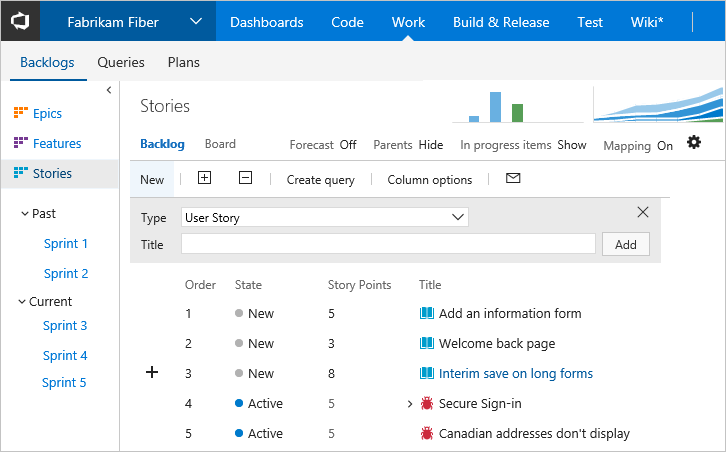This screenshot has width=726, height=452.
Task: Click the Add button
Action: 626,244
